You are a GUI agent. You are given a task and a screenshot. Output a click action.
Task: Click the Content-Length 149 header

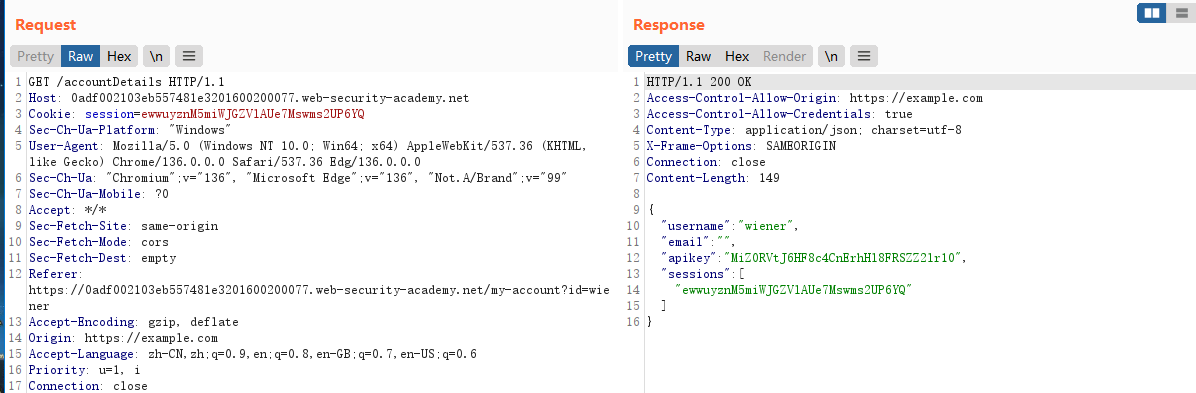pos(713,178)
